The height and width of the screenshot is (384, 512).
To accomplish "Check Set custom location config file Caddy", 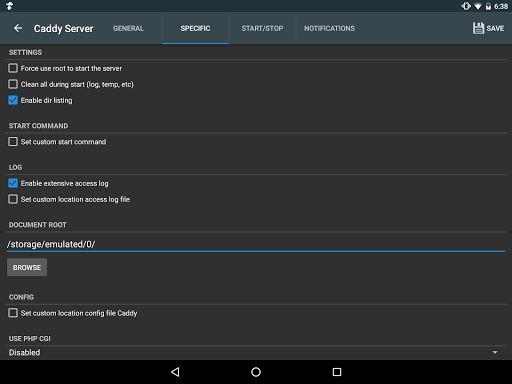I will (x=13, y=313).
